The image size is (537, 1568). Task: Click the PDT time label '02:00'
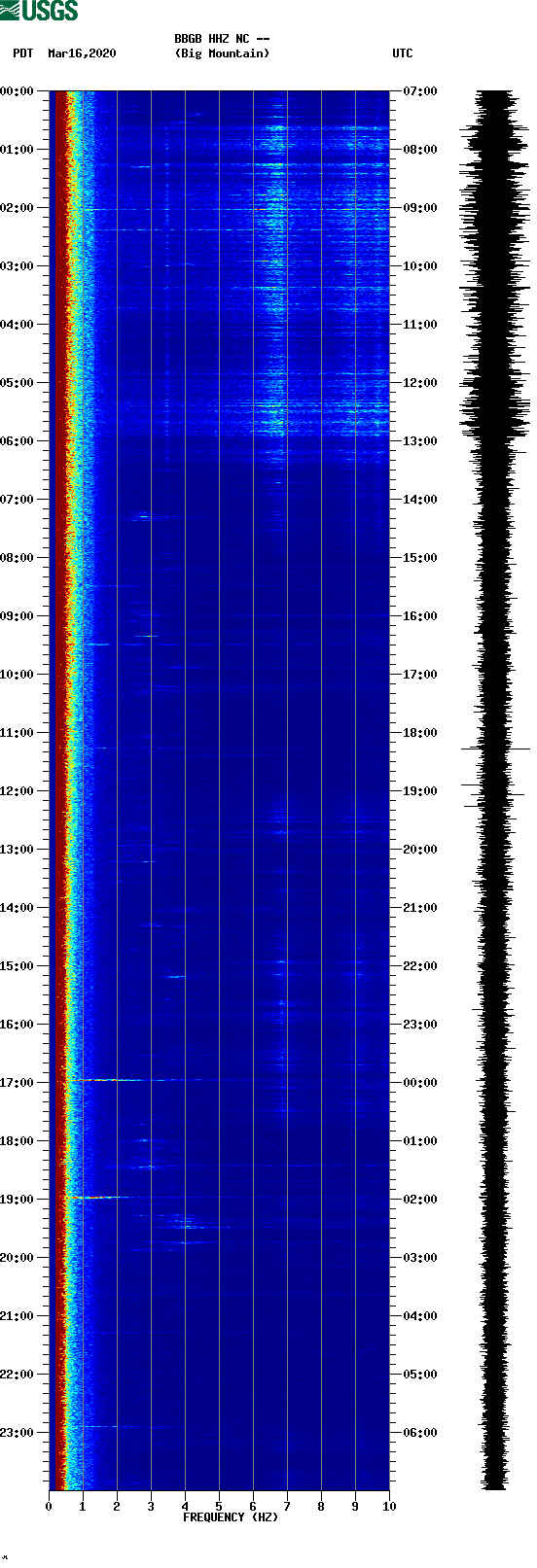pos(18,208)
